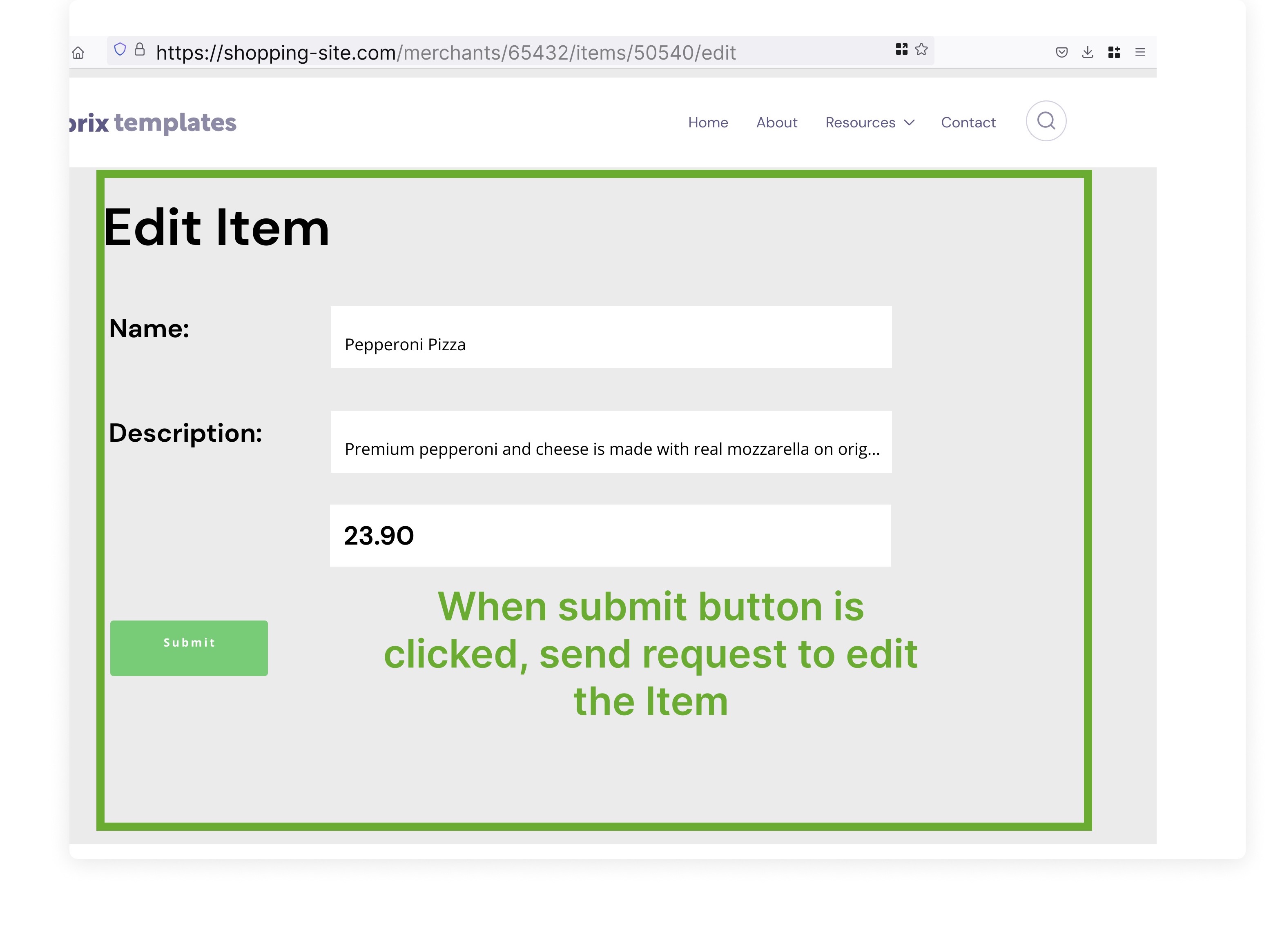Open the About nav link

tap(777, 122)
